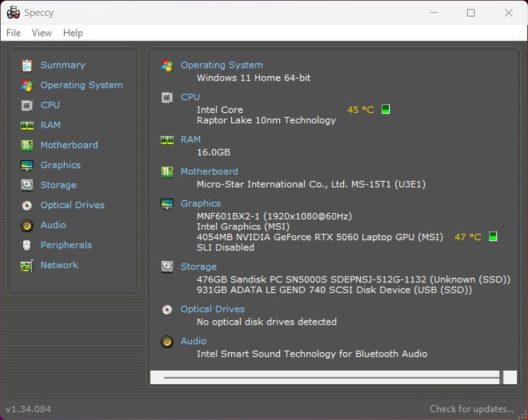Click the horizontal scrollbar track at panel bottom
The width and height of the screenshot is (528, 420).
click(325, 378)
